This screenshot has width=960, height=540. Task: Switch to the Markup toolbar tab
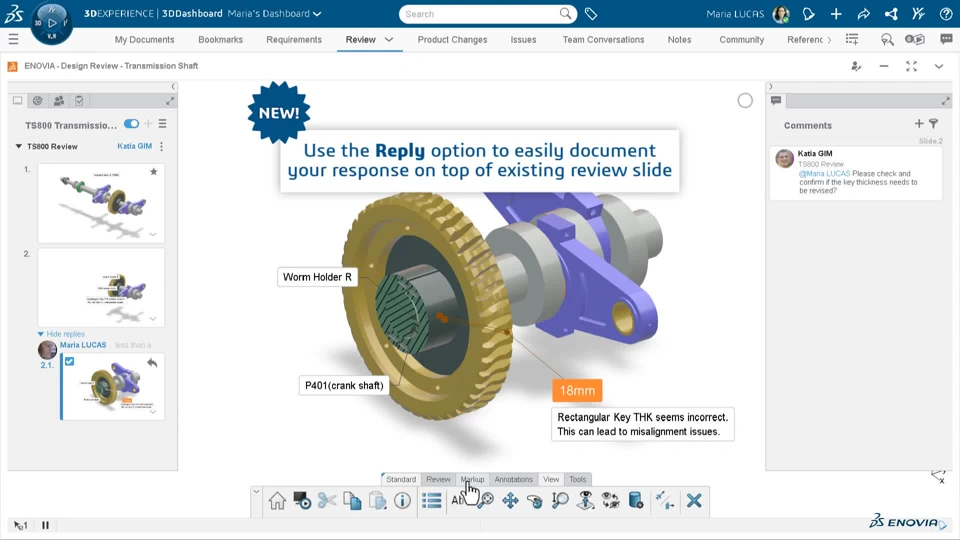[472, 479]
